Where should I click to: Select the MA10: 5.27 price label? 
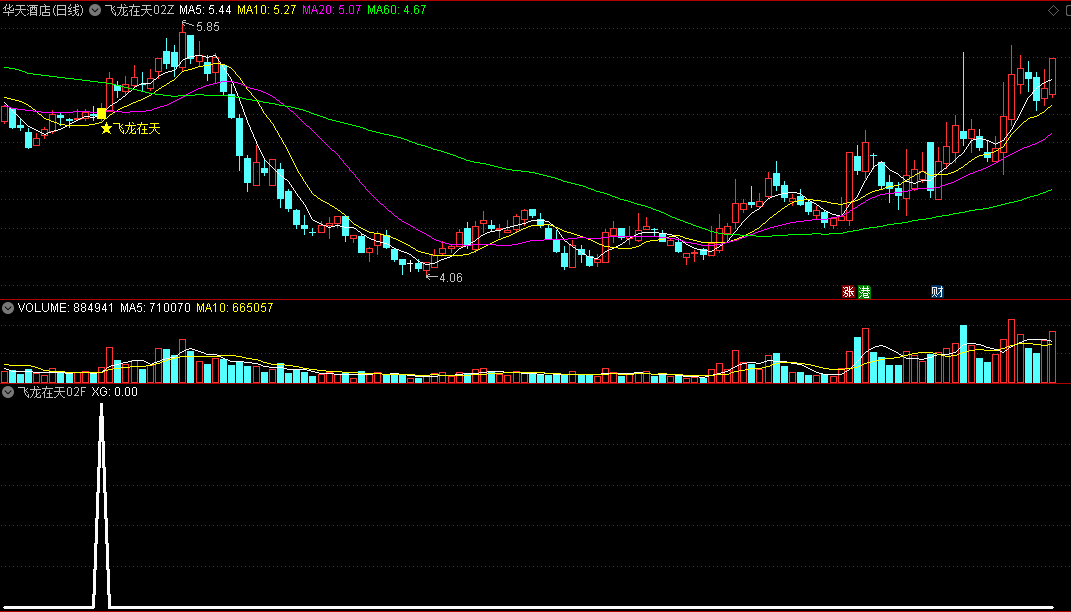266,10
